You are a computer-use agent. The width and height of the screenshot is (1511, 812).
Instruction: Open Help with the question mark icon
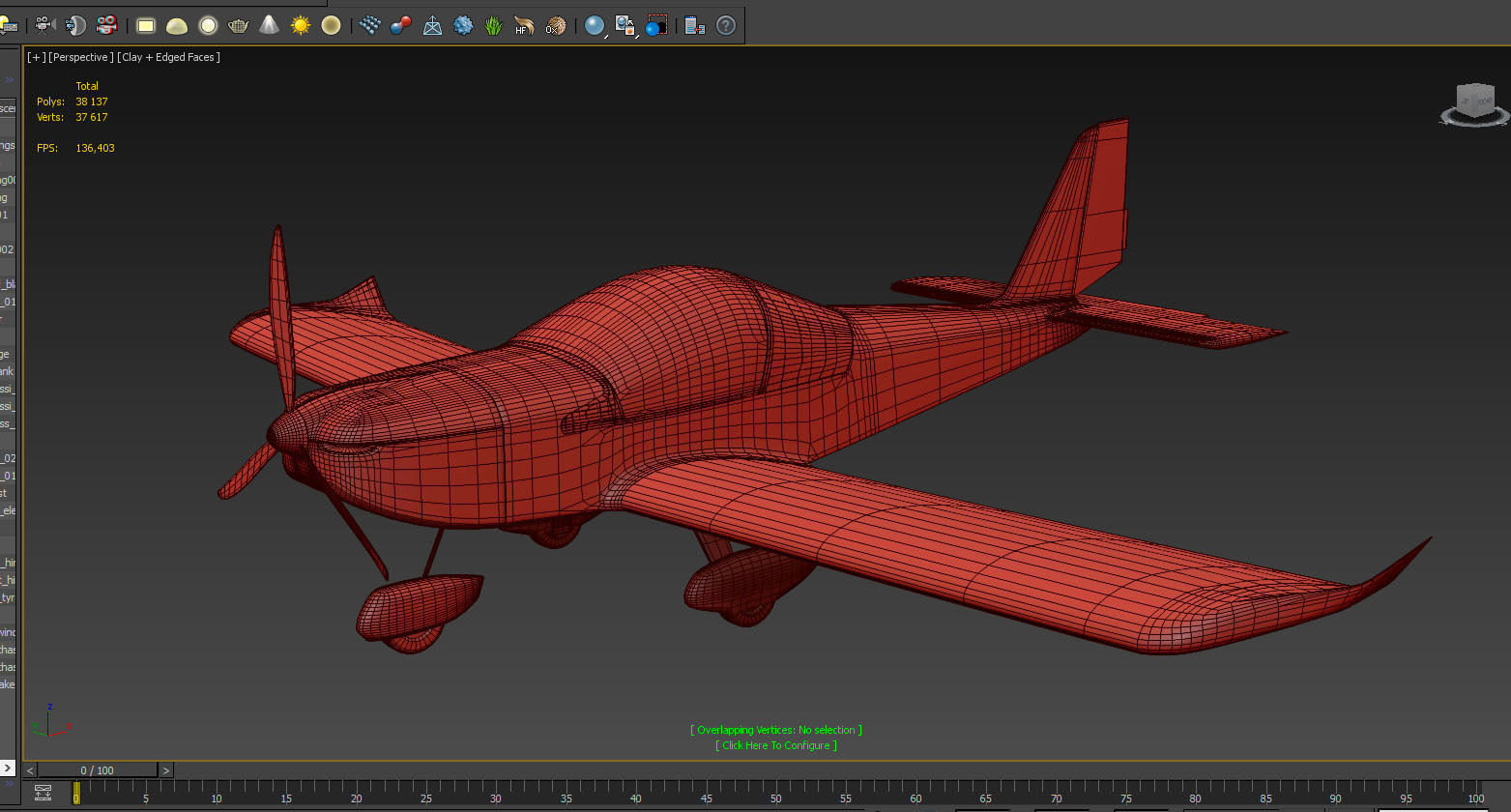click(726, 25)
